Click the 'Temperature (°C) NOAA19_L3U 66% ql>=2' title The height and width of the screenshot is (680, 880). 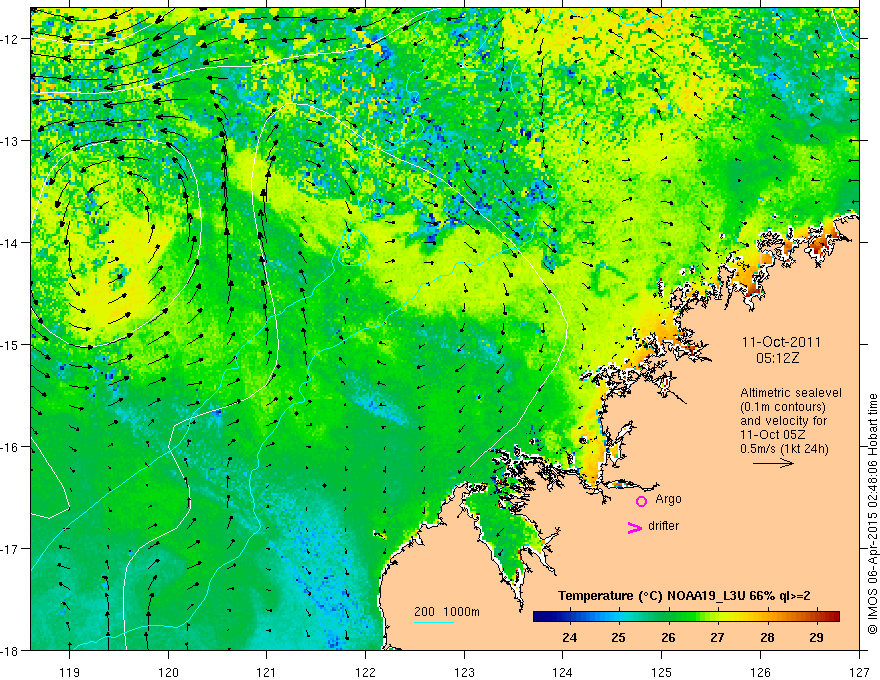684,596
